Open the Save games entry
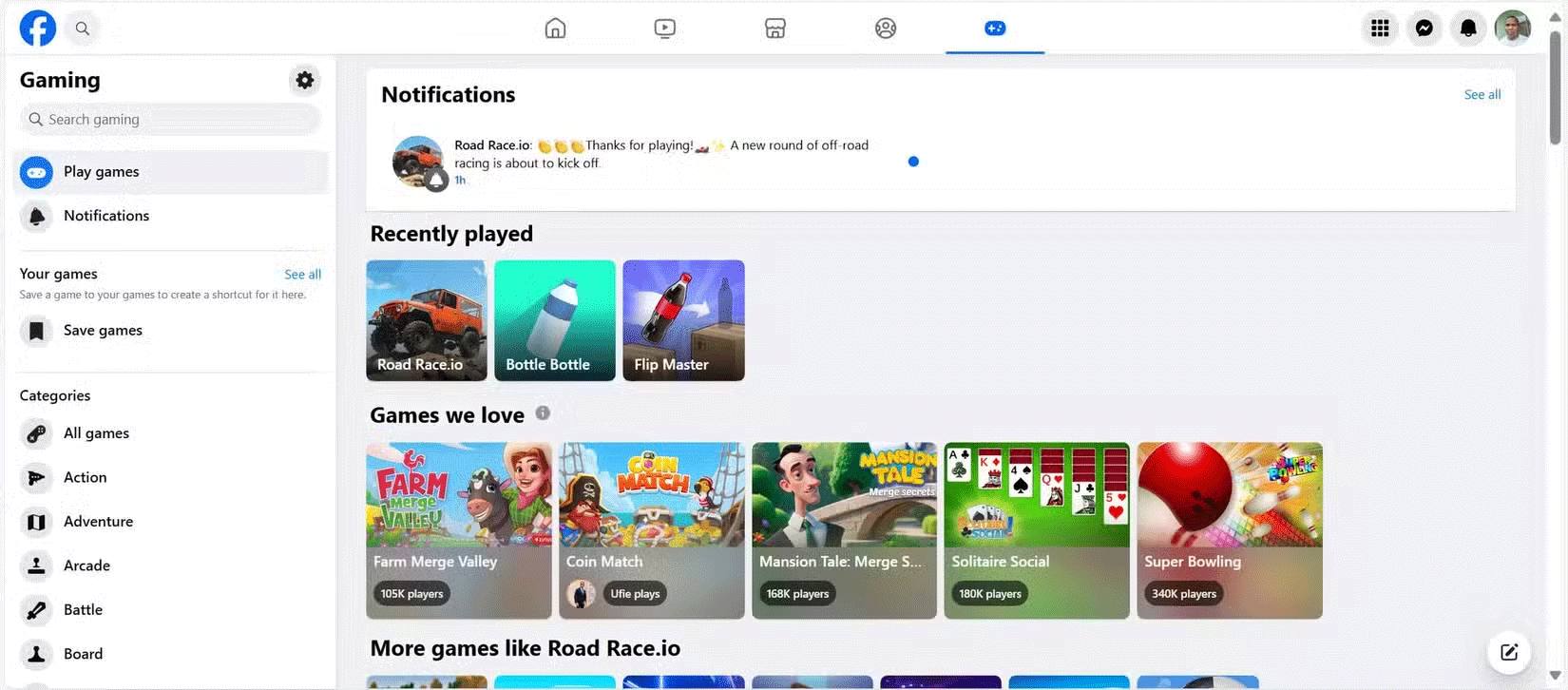 point(171,331)
